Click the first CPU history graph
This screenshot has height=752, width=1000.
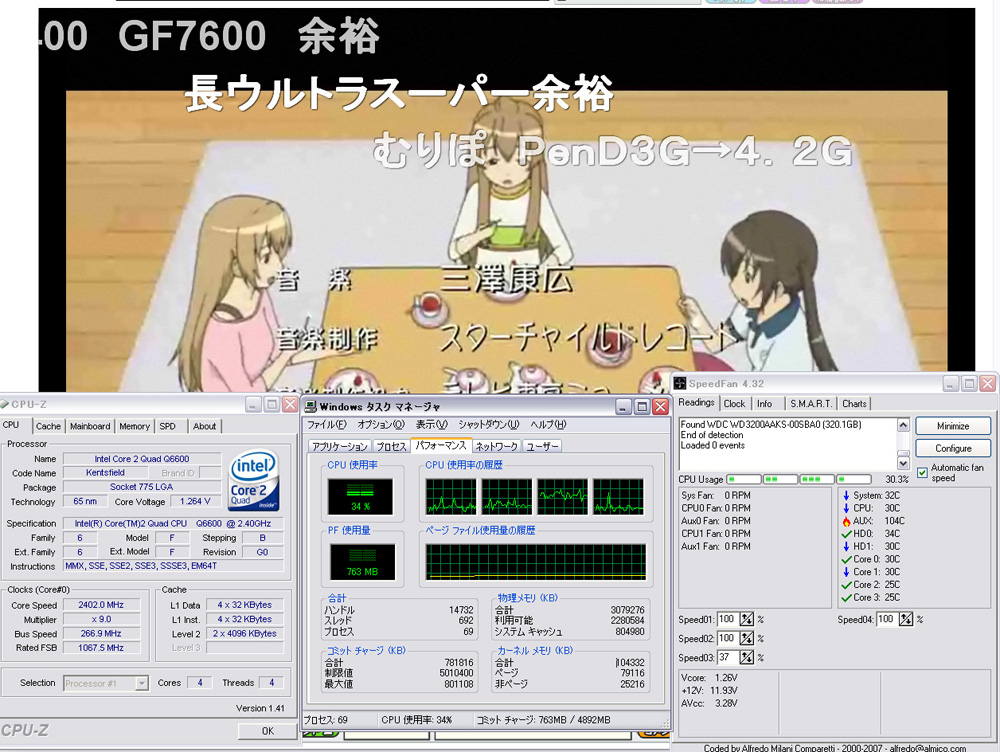pyautogui.click(x=451, y=497)
